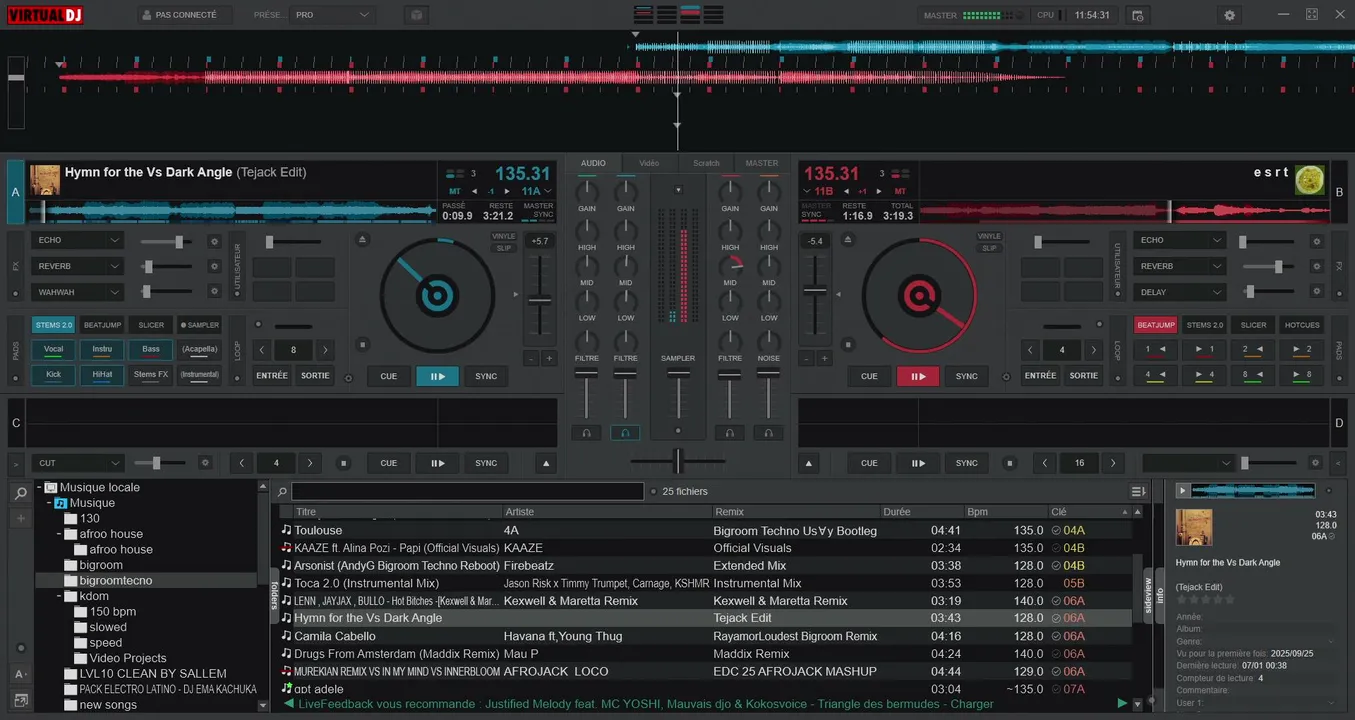Viewport: 1355px width, 720px height.
Task: Sort the track list by Bpm column
Action: [1006, 512]
